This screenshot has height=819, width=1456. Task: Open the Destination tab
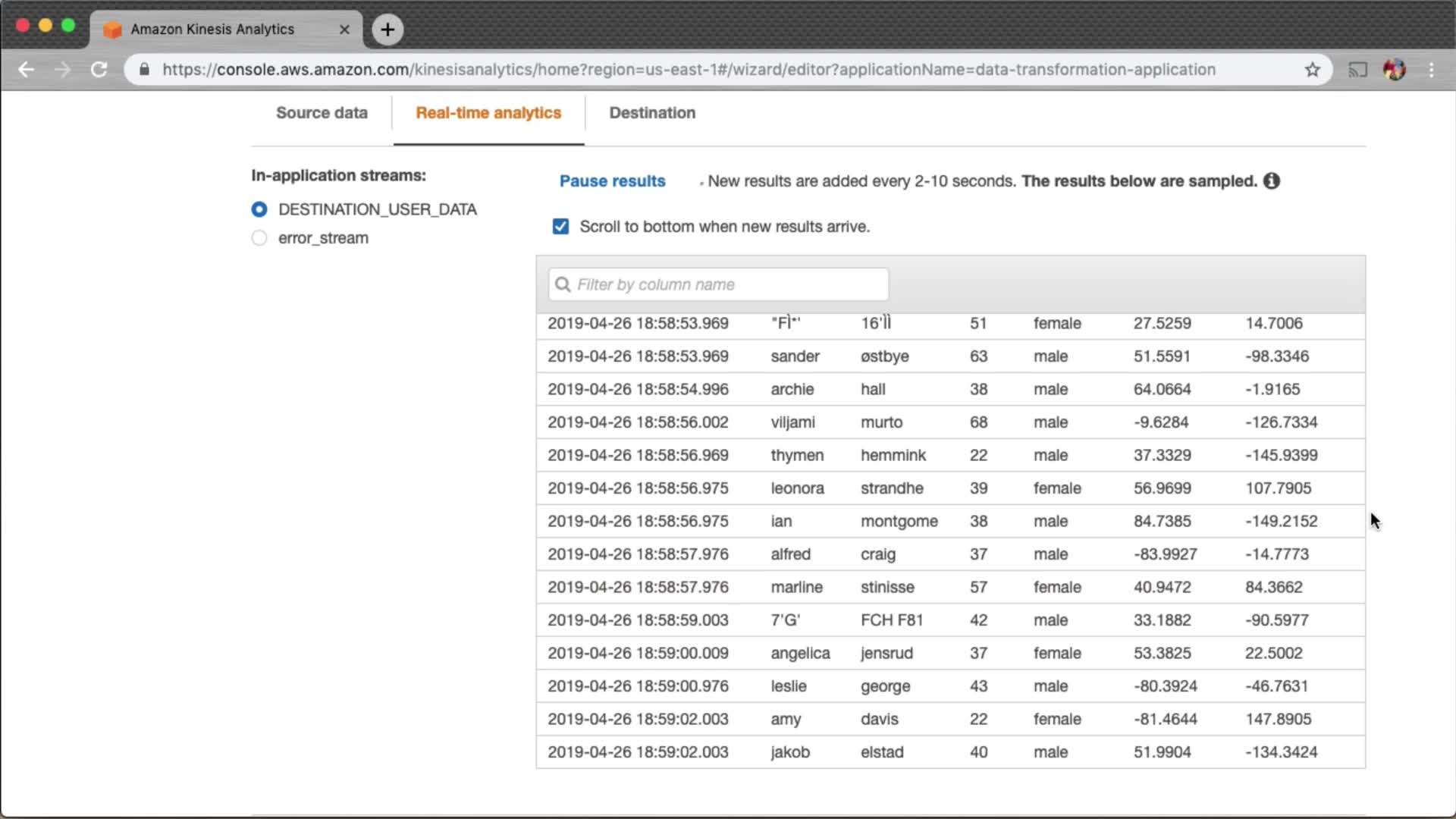point(652,113)
